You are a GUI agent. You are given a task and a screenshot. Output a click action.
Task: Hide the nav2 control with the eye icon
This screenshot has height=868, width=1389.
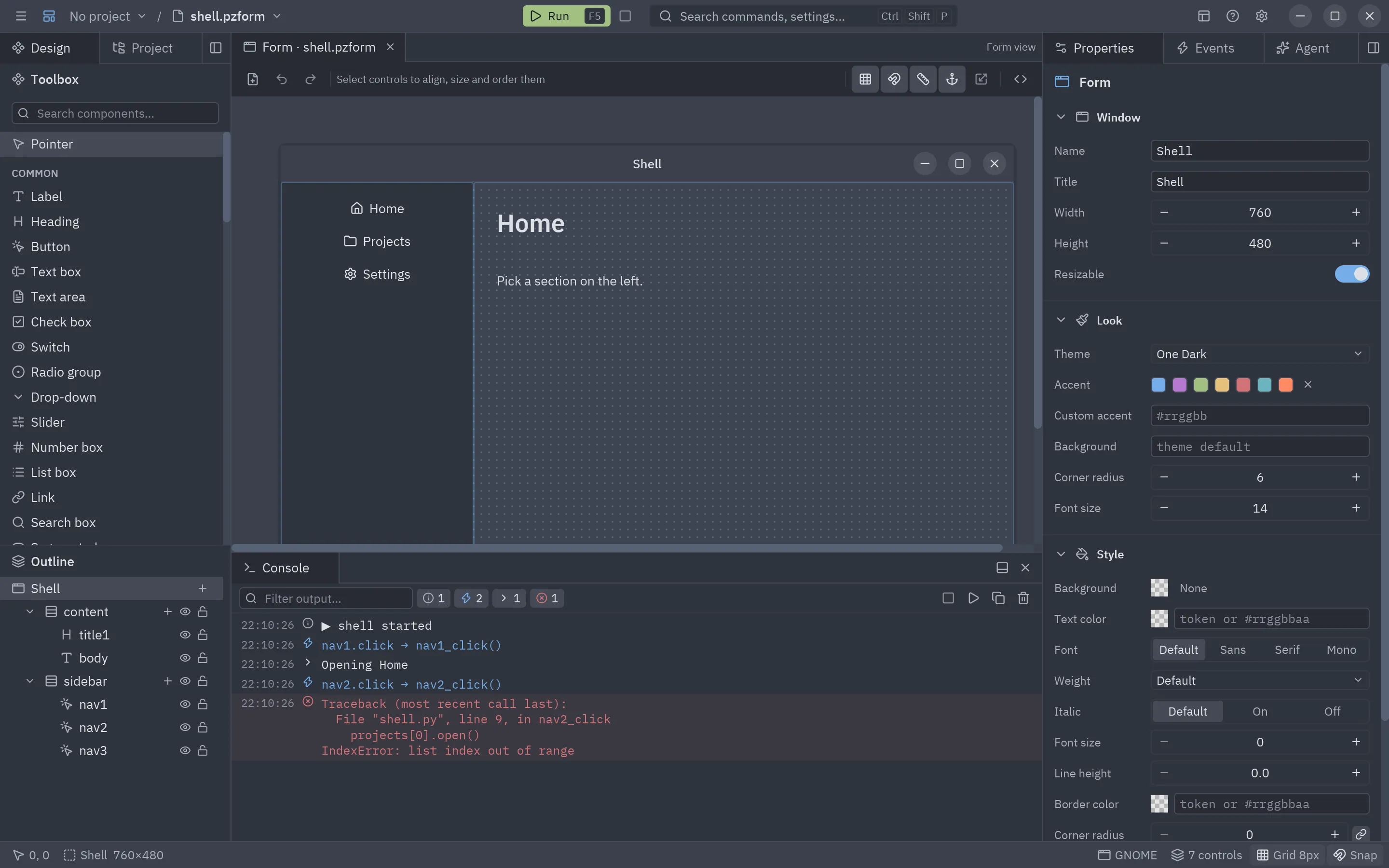coord(185,727)
